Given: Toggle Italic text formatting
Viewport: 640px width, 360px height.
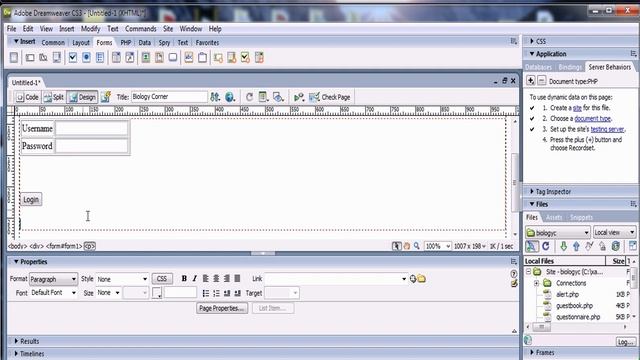Looking at the screenshot, I should coord(194,279).
